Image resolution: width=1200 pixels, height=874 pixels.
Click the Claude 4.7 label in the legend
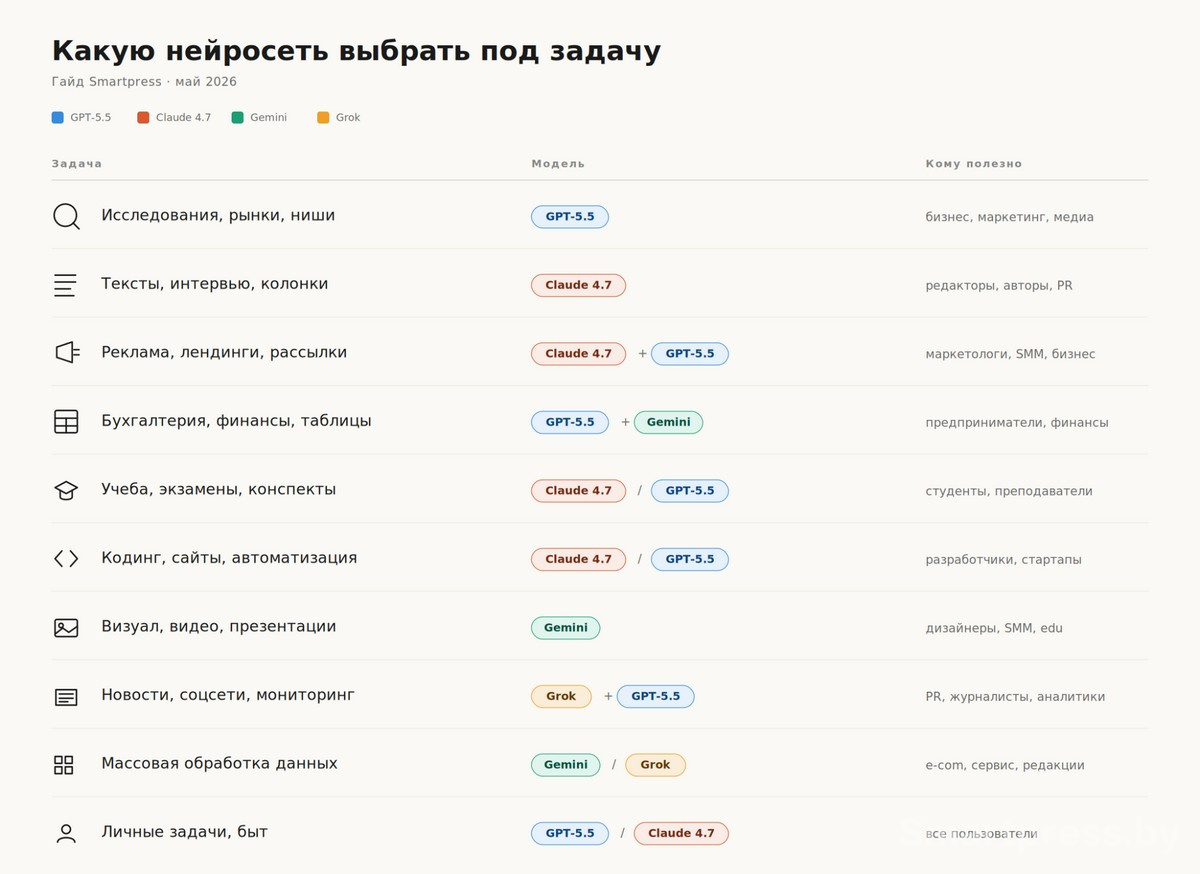184,118
